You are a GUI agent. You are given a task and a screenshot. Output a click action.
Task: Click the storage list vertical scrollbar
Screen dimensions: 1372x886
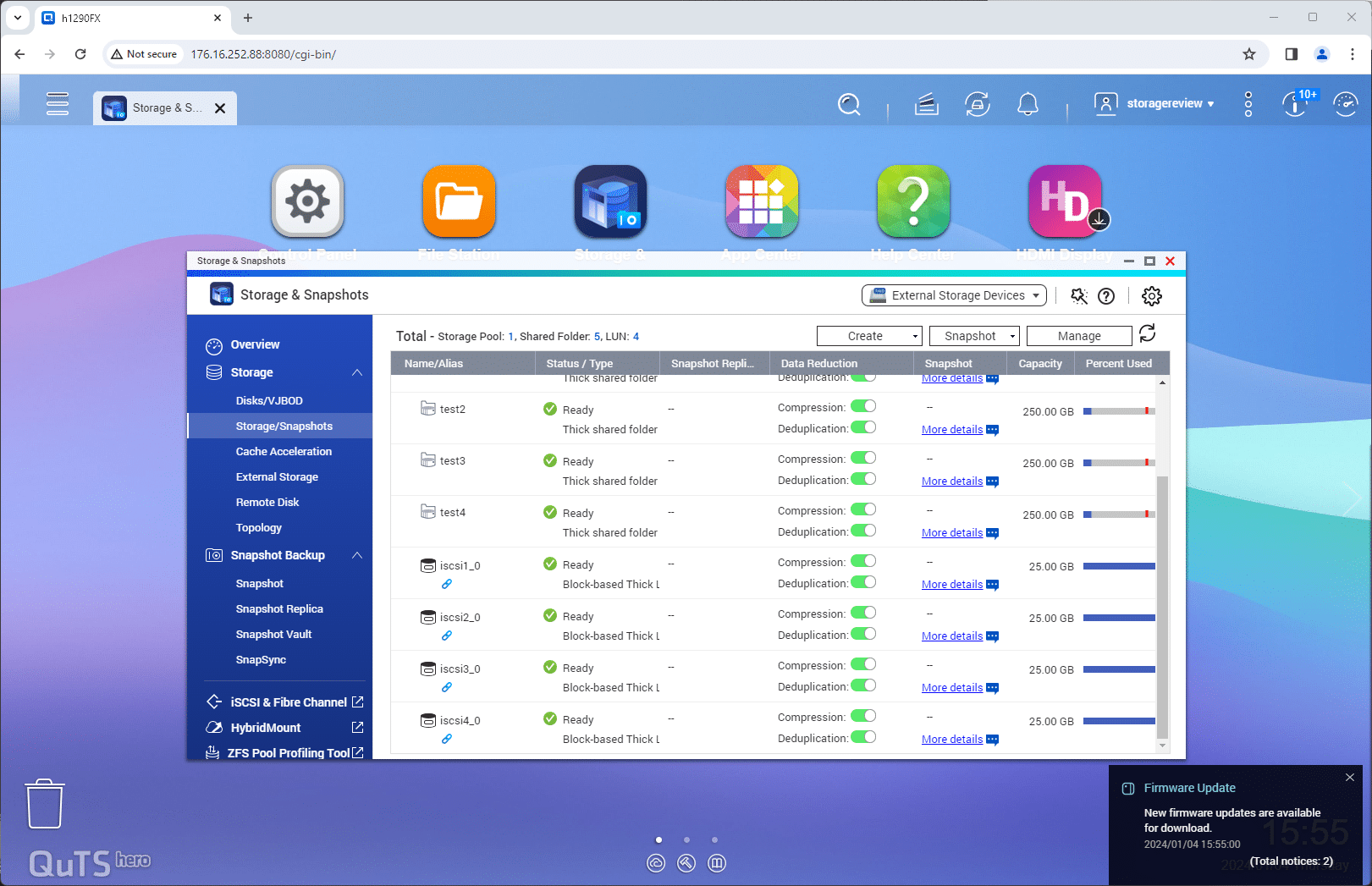[x=1163, y=607]
